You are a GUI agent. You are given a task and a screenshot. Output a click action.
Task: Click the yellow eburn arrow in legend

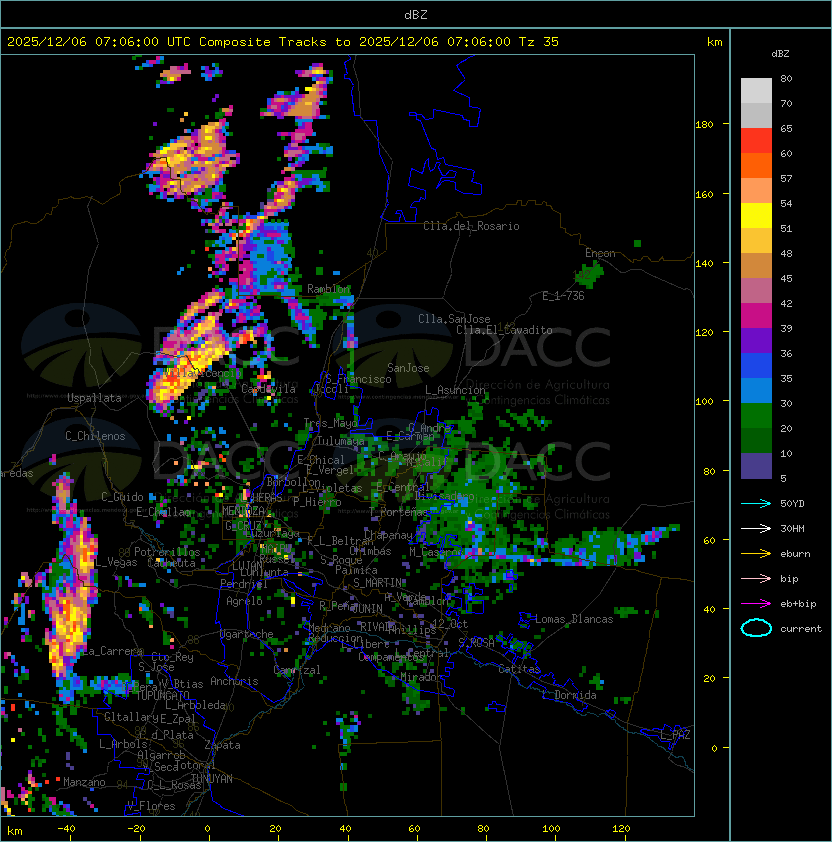click(x=756, y=554)
